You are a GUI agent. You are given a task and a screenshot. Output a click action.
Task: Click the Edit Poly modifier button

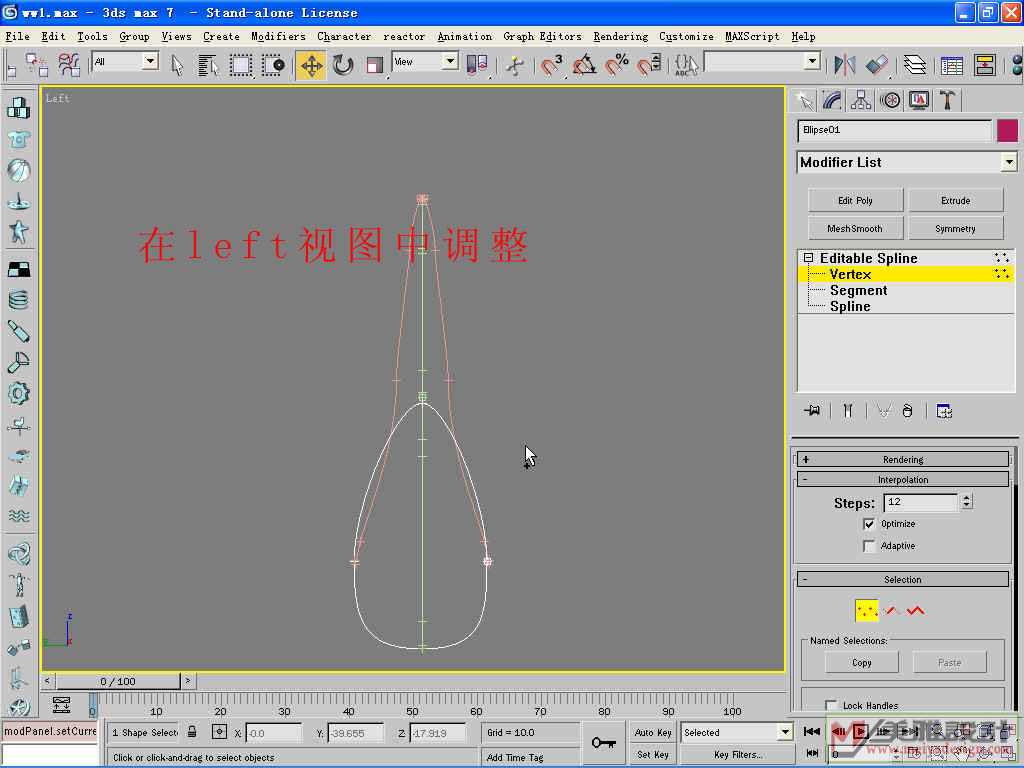pos(856,200)
